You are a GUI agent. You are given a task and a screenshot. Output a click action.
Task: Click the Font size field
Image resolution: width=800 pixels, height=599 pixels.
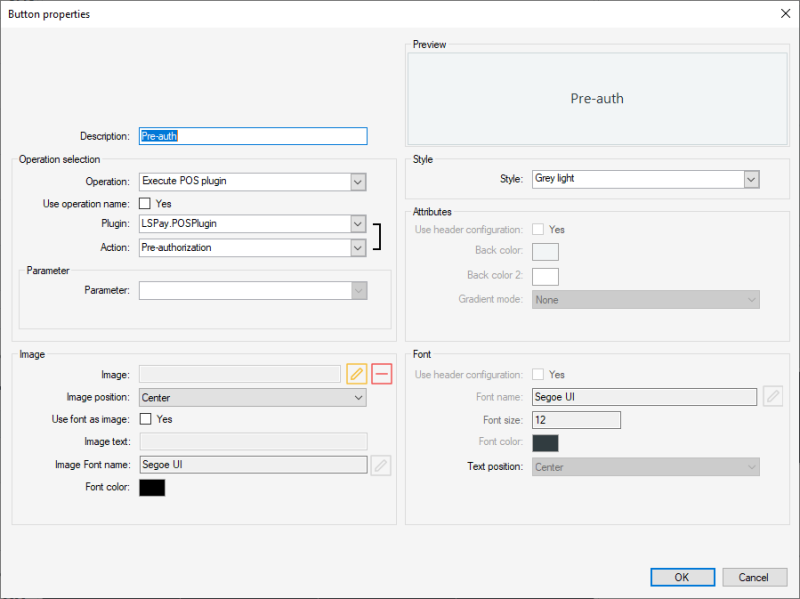tap(577, 420)
